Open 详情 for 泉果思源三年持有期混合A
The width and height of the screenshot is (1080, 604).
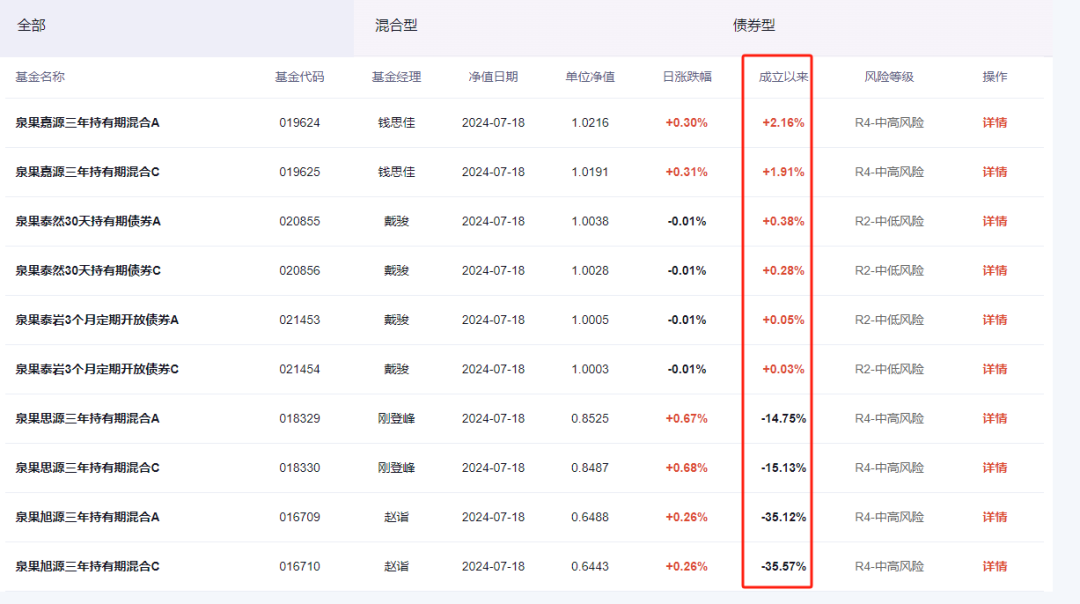coord(995,419)
